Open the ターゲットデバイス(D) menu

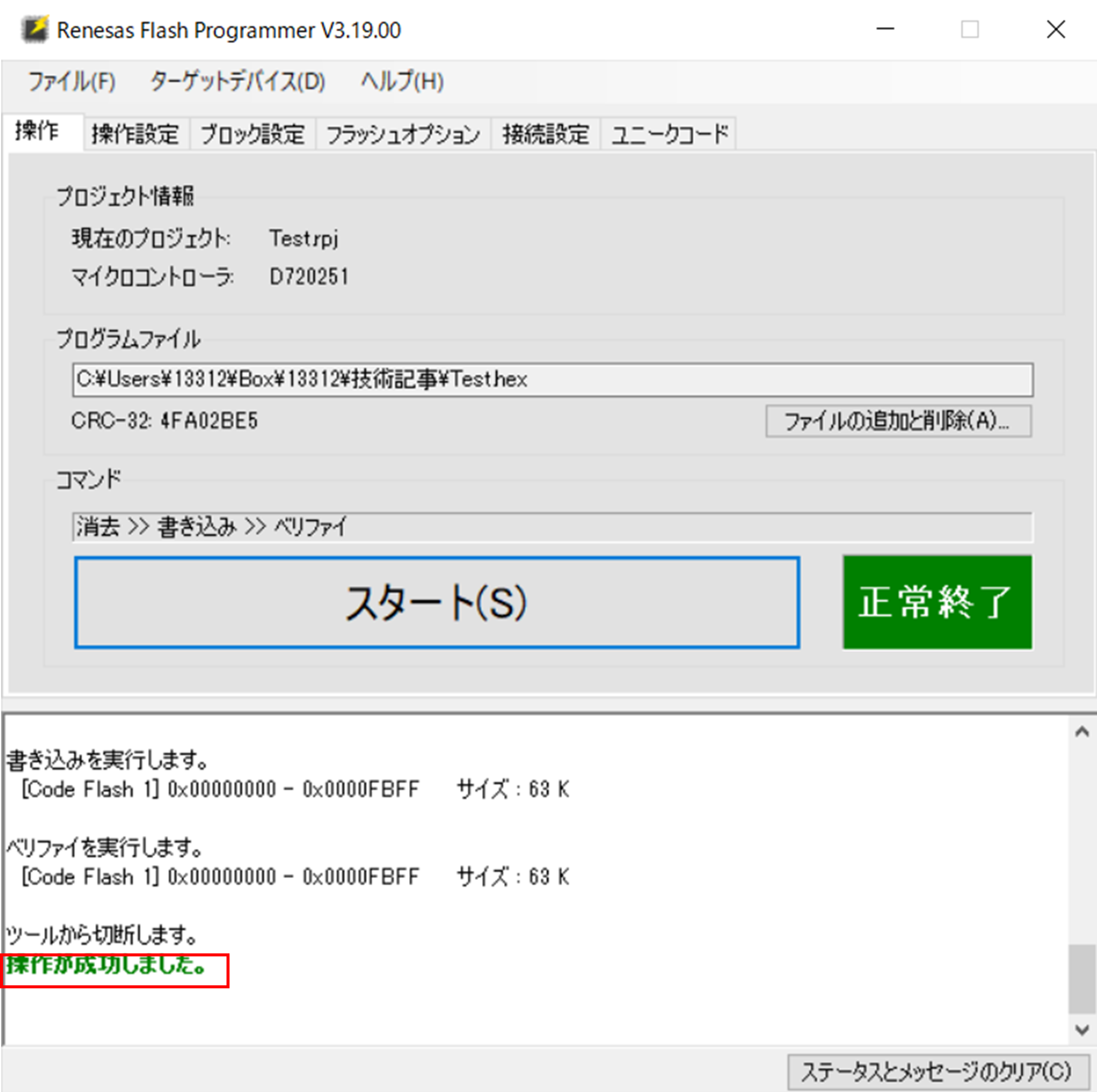coord(237,81)
